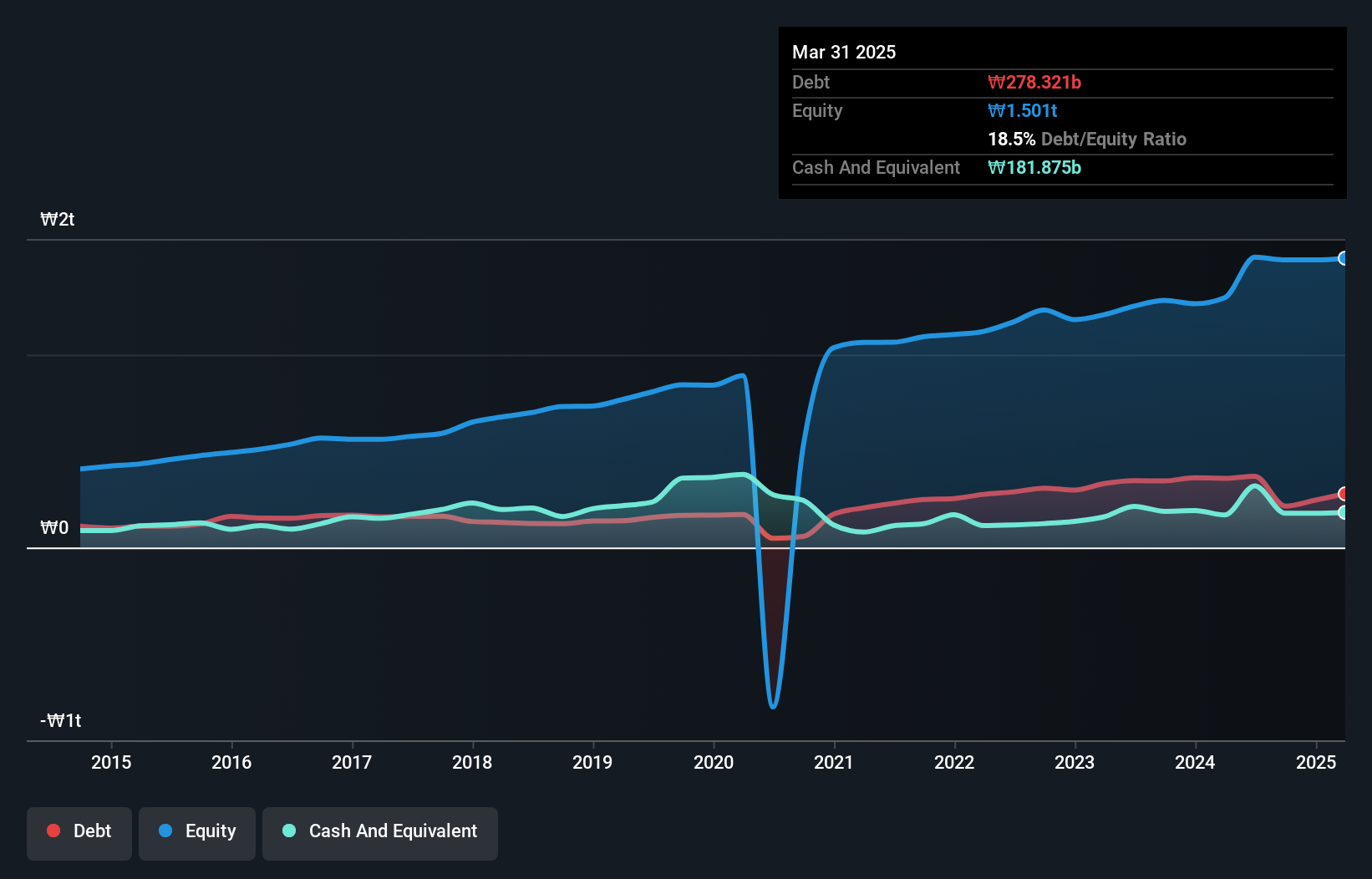The height and width of the screenshot is (879, 1372).
Task: Click the blue dot in the Equity legend
Action: click(165, 831)
